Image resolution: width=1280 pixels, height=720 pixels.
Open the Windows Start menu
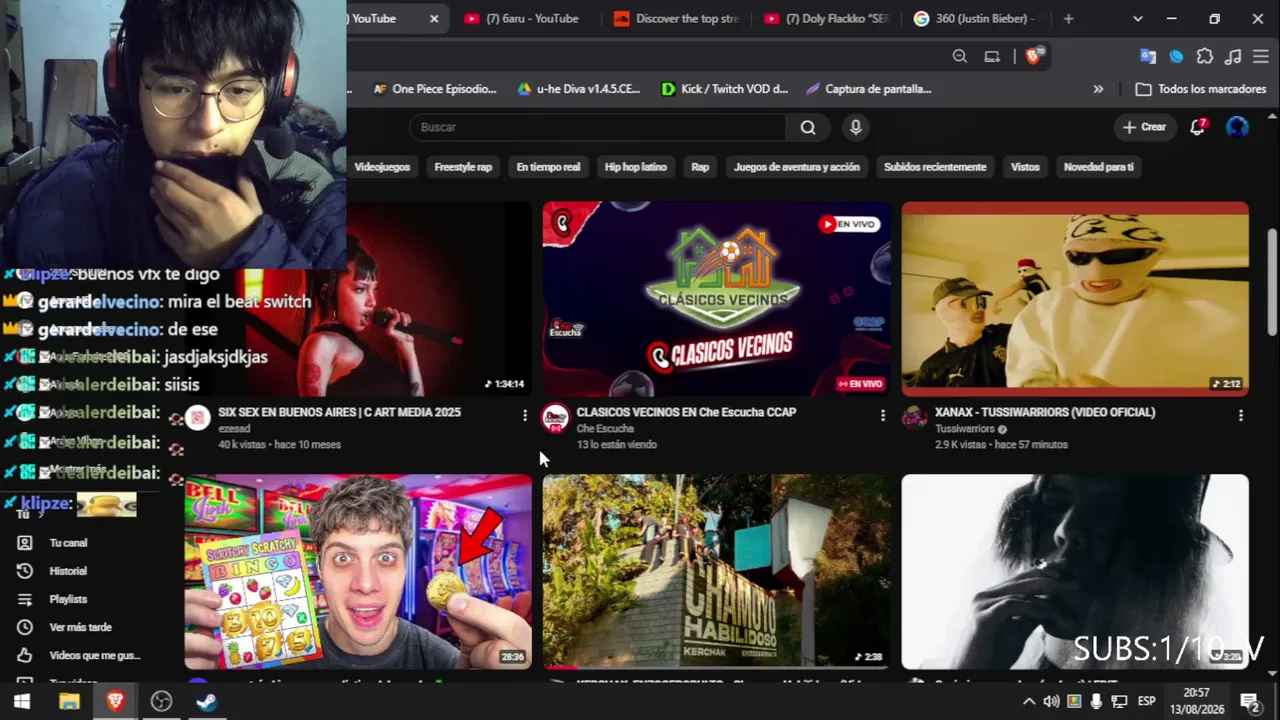point(21,701)
